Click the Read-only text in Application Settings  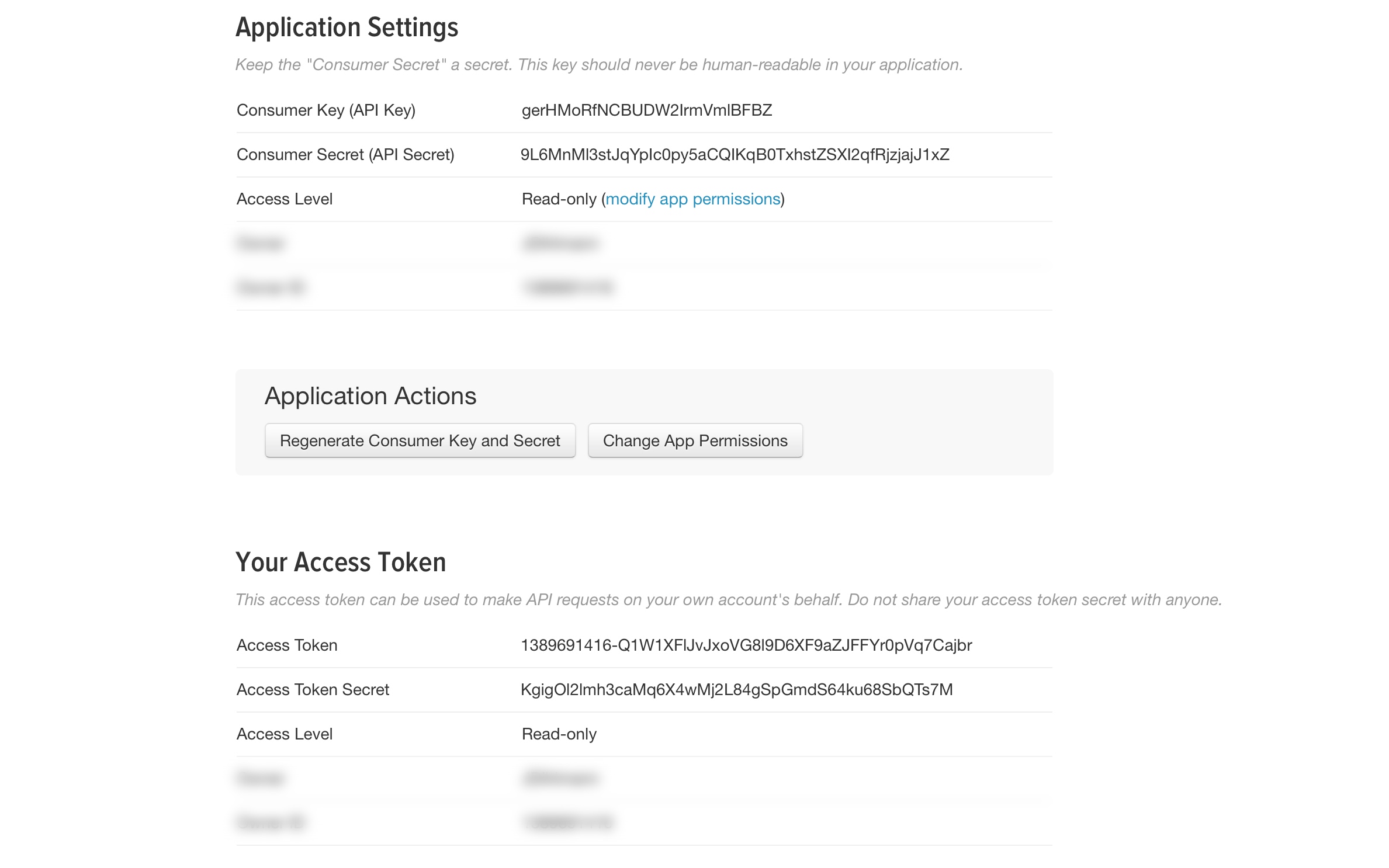click(x=559, y=199)
